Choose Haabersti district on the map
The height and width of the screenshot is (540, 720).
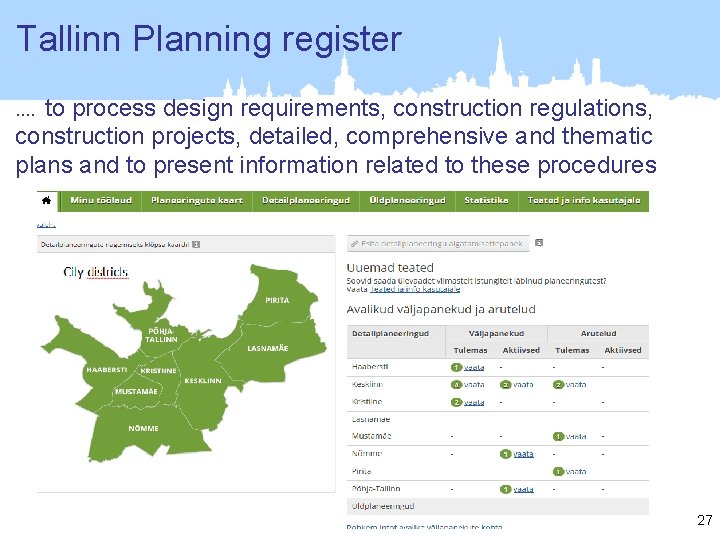coord(107,370)
